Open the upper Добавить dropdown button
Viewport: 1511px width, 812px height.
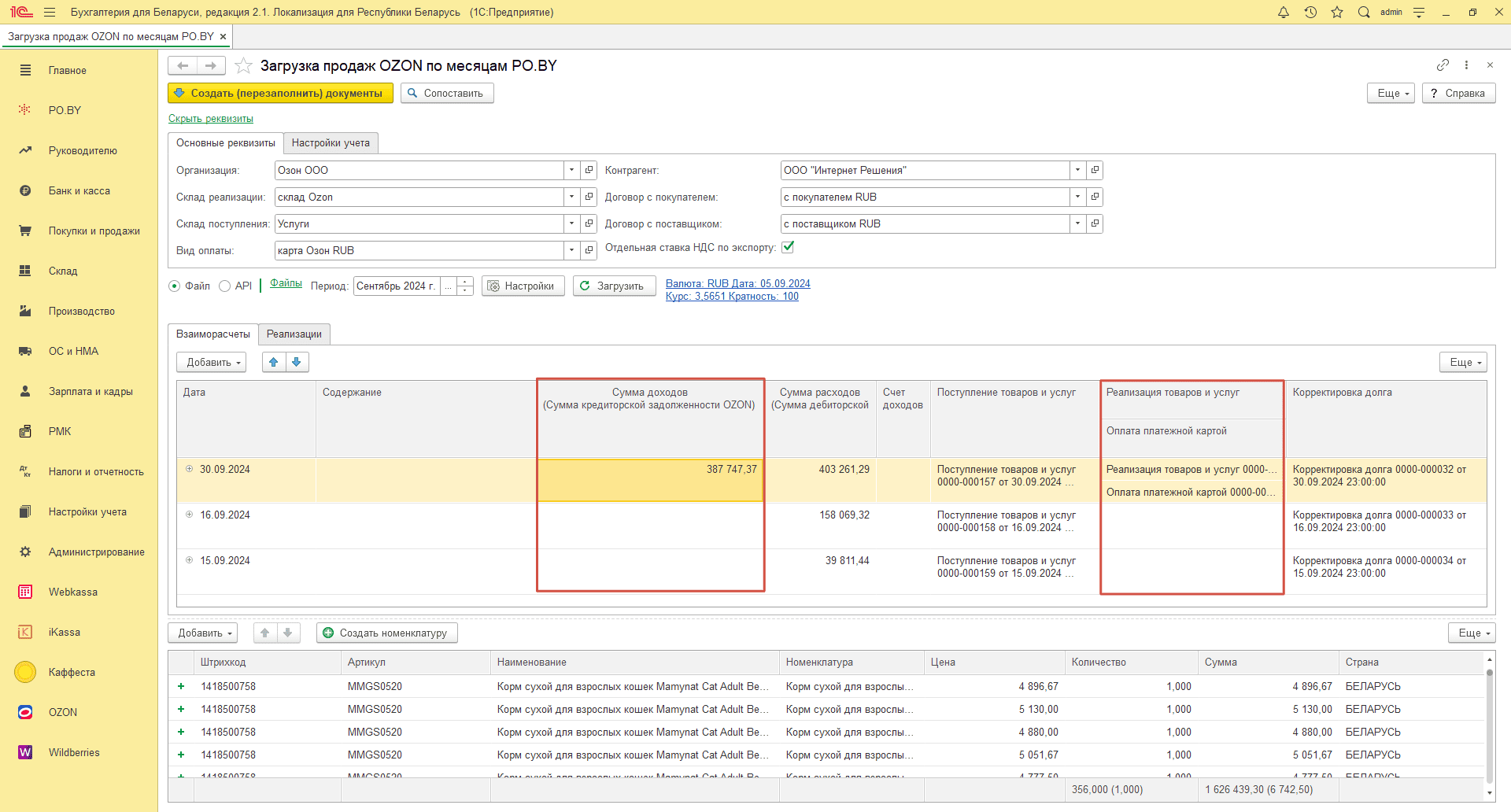point(212,362)
